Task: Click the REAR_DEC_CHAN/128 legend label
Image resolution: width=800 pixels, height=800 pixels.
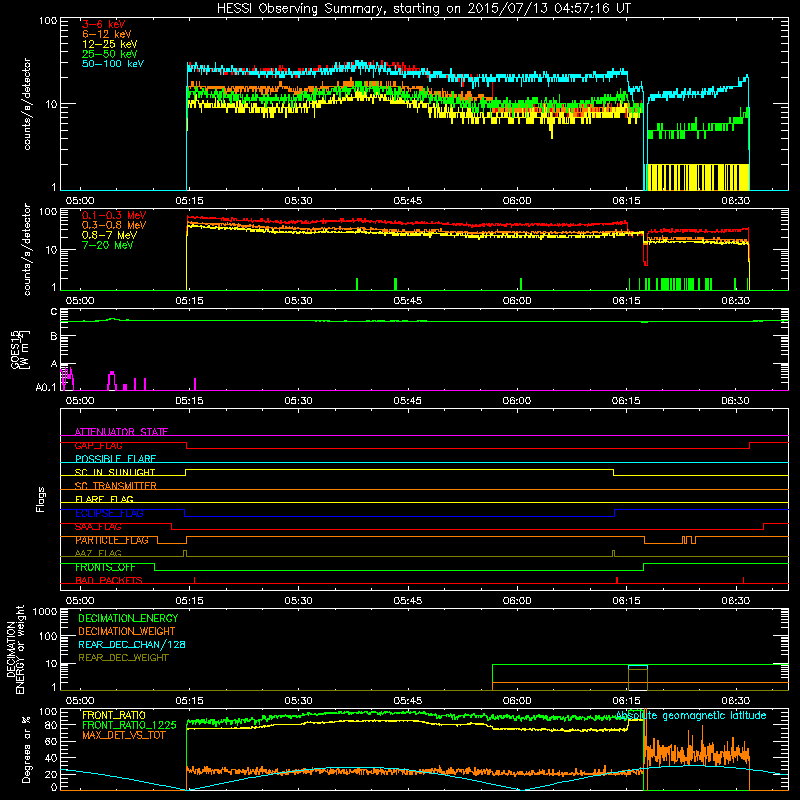Action: [x=132, y=644]
